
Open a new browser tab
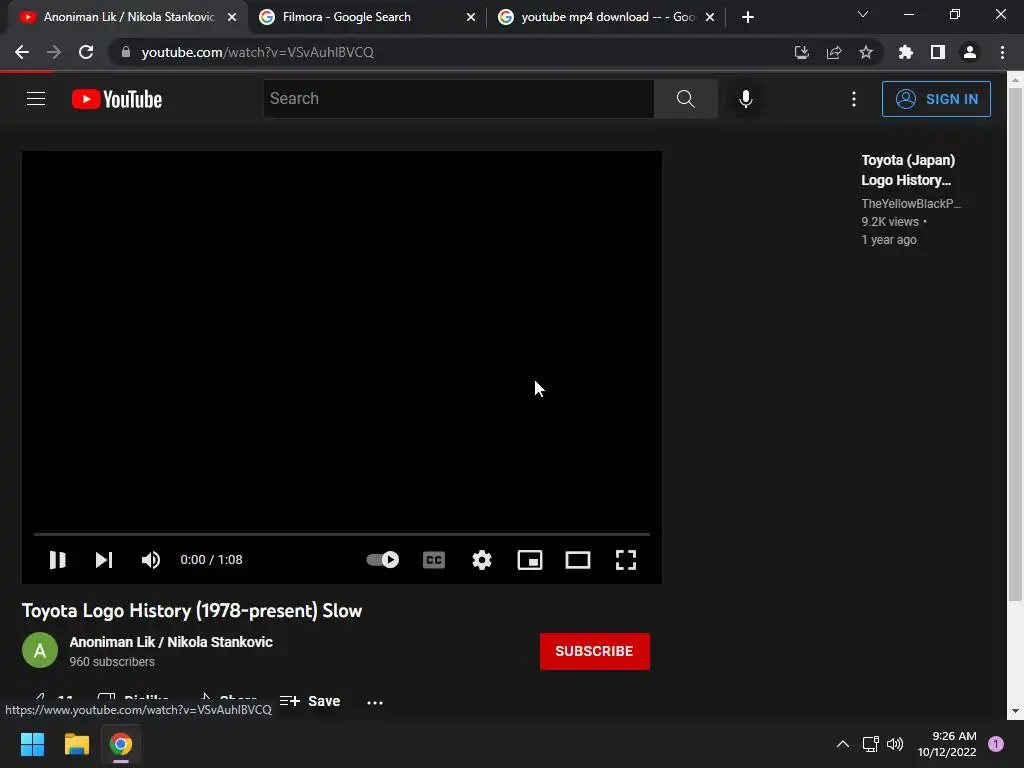[x=748, y=17]
